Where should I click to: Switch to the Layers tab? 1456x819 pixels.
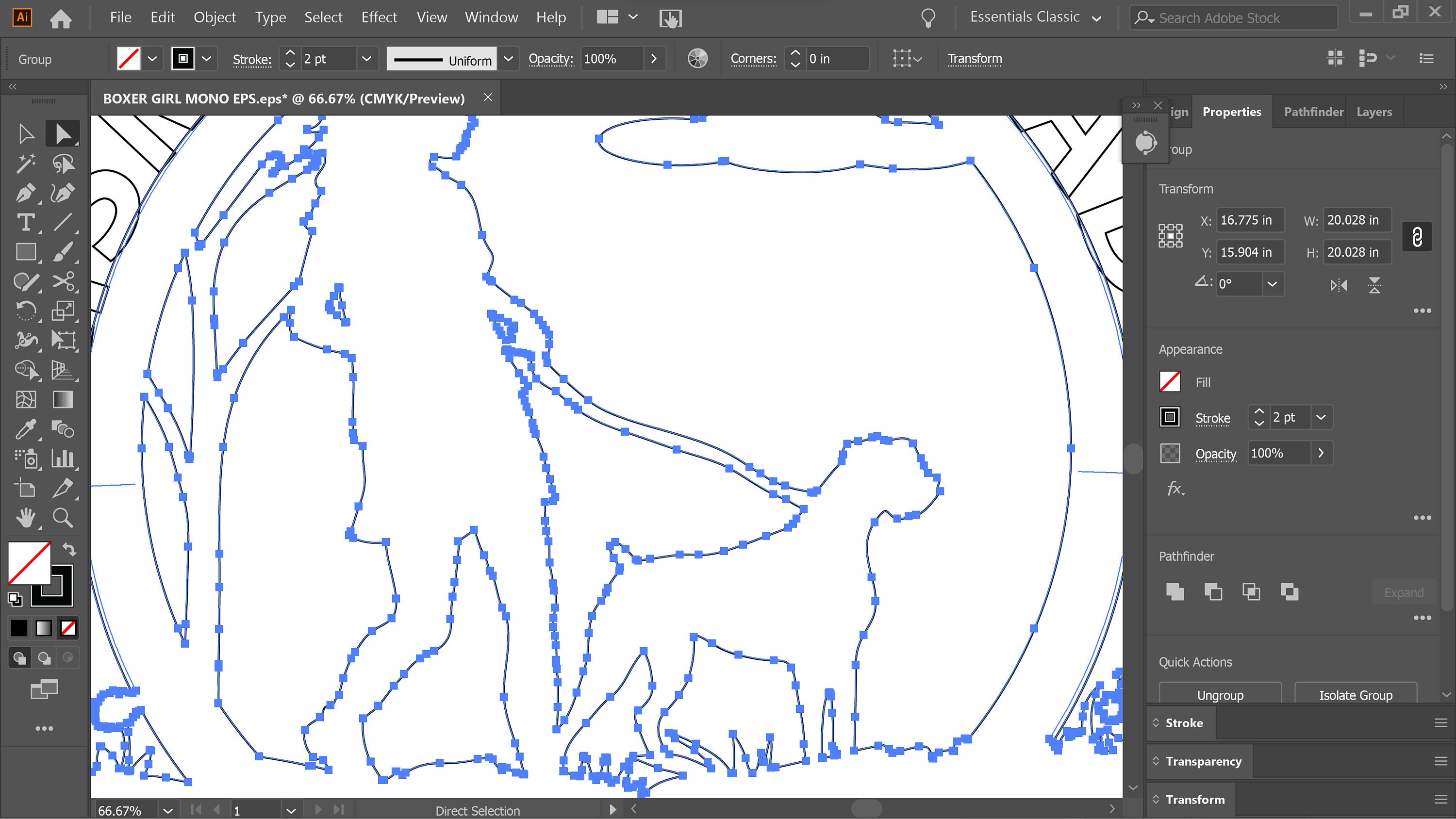coord(1374,111)
